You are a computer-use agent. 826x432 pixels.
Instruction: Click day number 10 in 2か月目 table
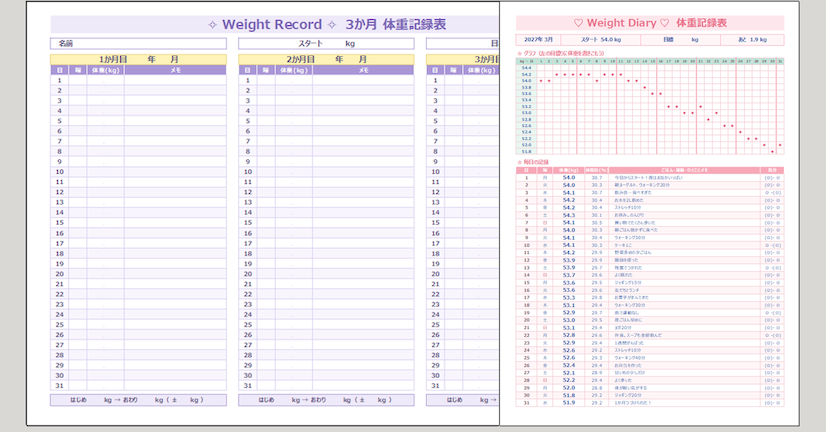coord(248,172)
